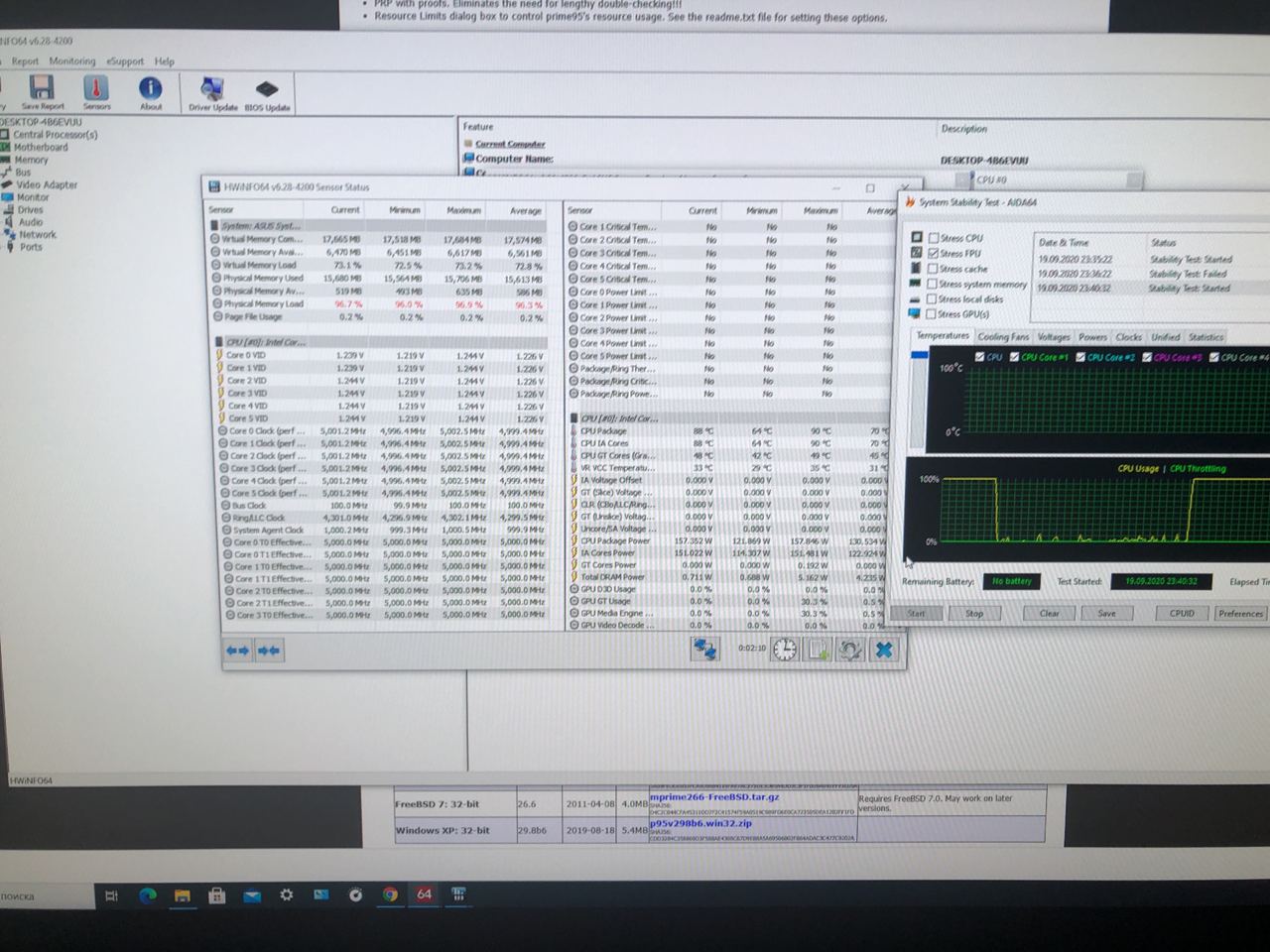Open the Mail app from the taskbar
Image resolution: width=1270 pixels, height=952 pixels.
(x=251, y=895)
